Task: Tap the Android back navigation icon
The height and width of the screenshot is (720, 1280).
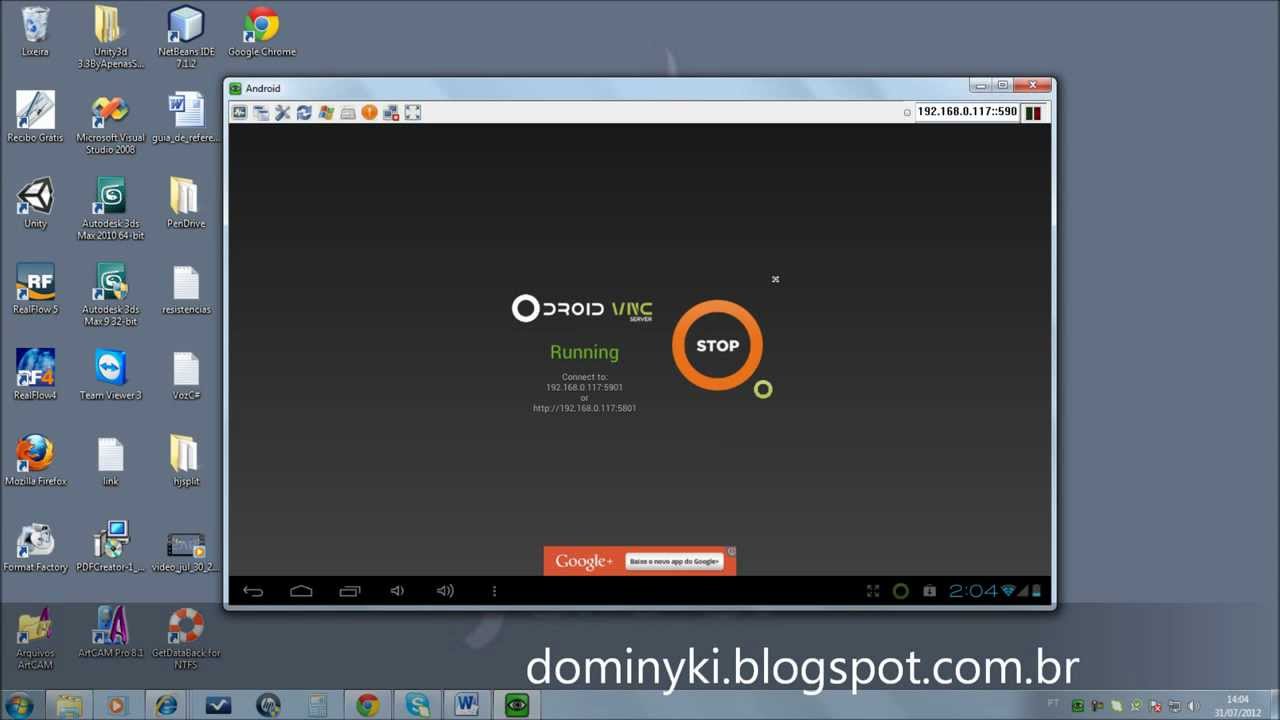Action: click(x=253, y=591)
